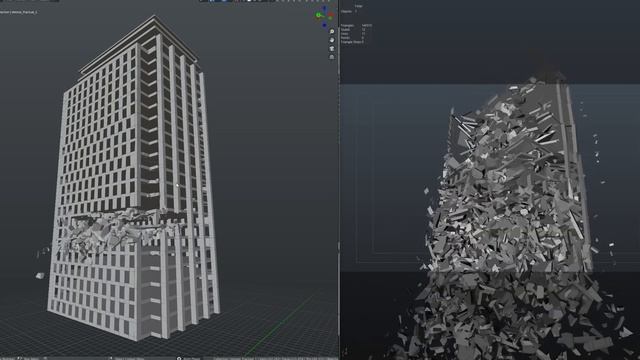Snap view to top blue Z axis on gizmo
The width and height of the screenshot is (640, 360).
point(324,8)
